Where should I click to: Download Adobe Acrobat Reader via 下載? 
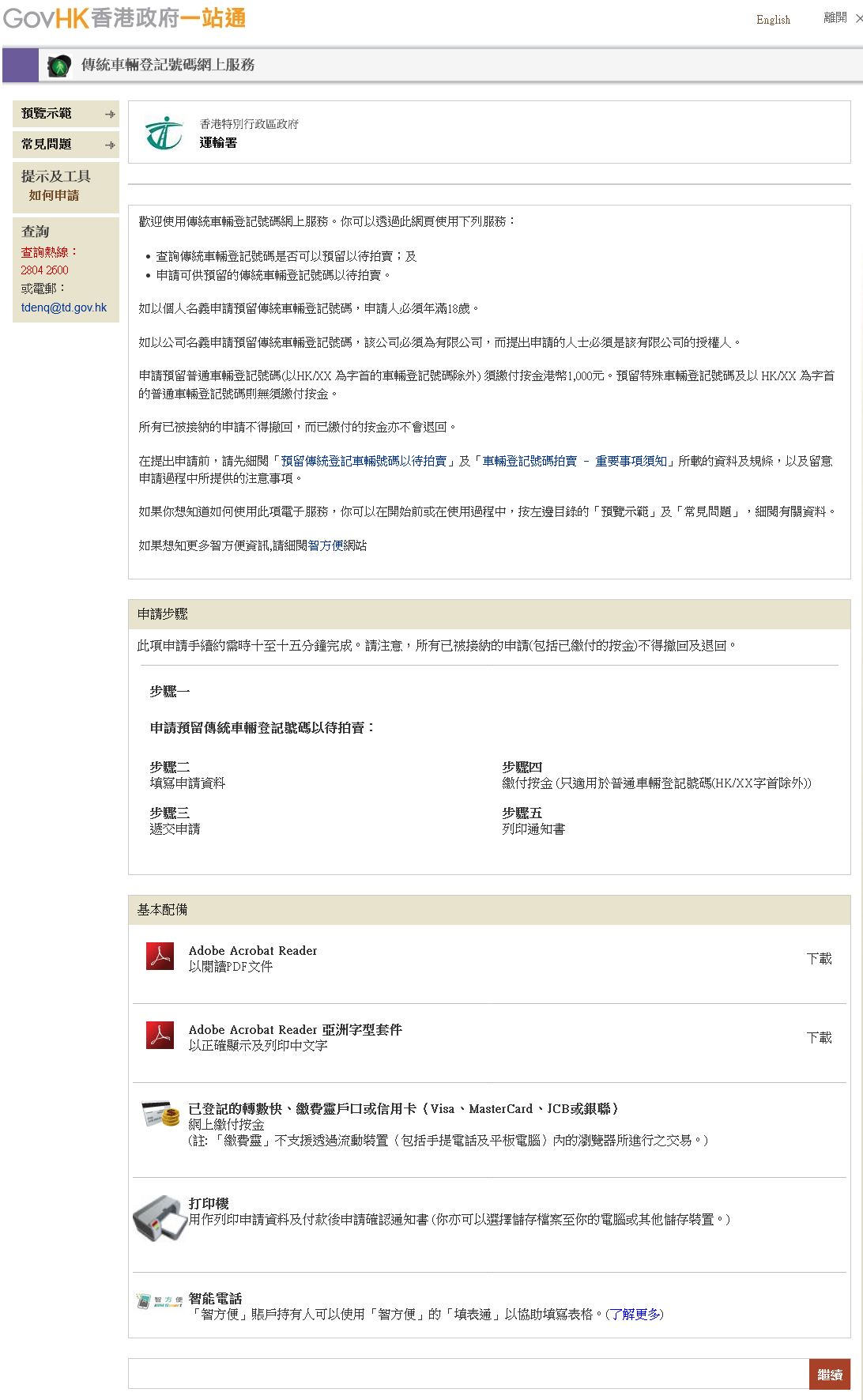coord(819,959)
